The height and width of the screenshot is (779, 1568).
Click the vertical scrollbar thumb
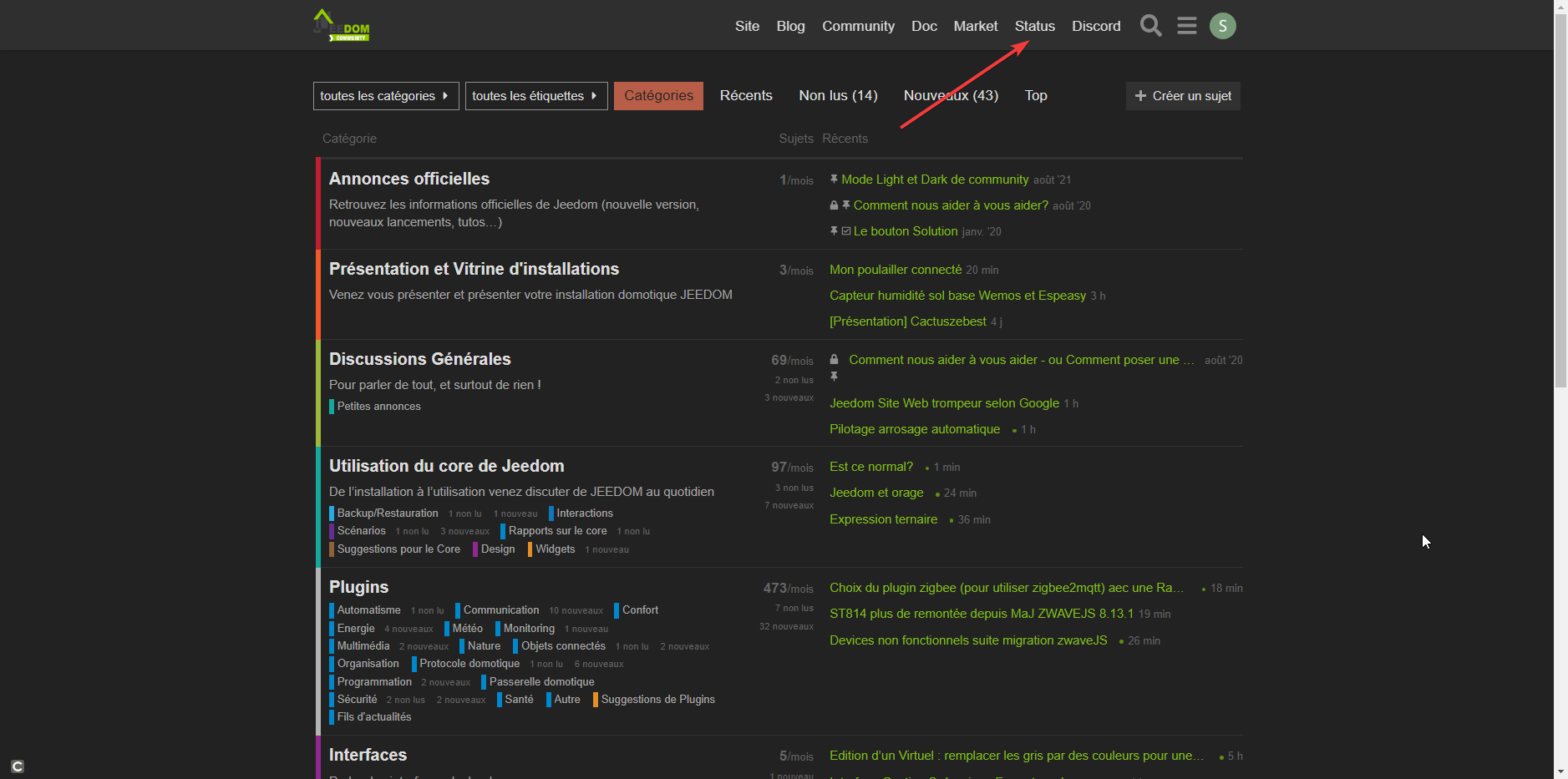(1560, 200)
